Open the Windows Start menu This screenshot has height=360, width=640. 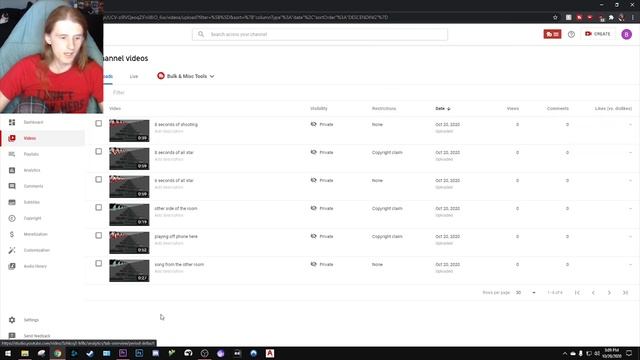tap(8, 353)
